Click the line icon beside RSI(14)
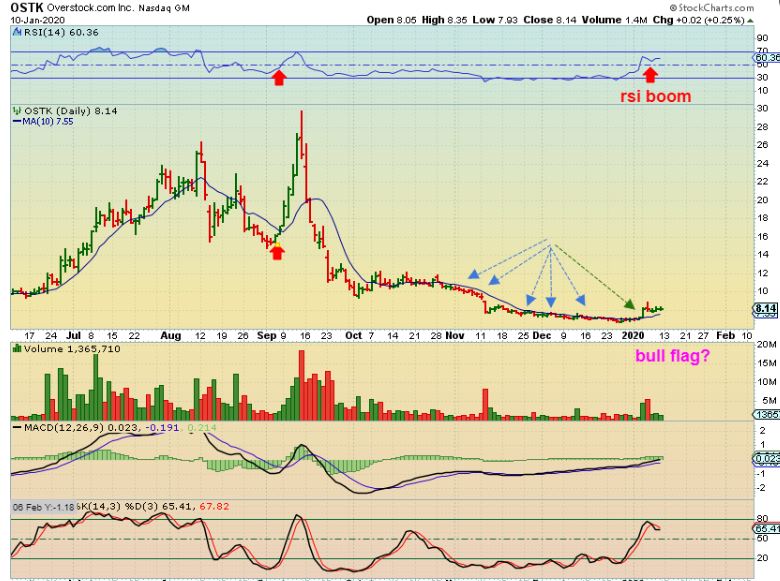780x581 pixels. pyautogui.click(x=17, y=32)
